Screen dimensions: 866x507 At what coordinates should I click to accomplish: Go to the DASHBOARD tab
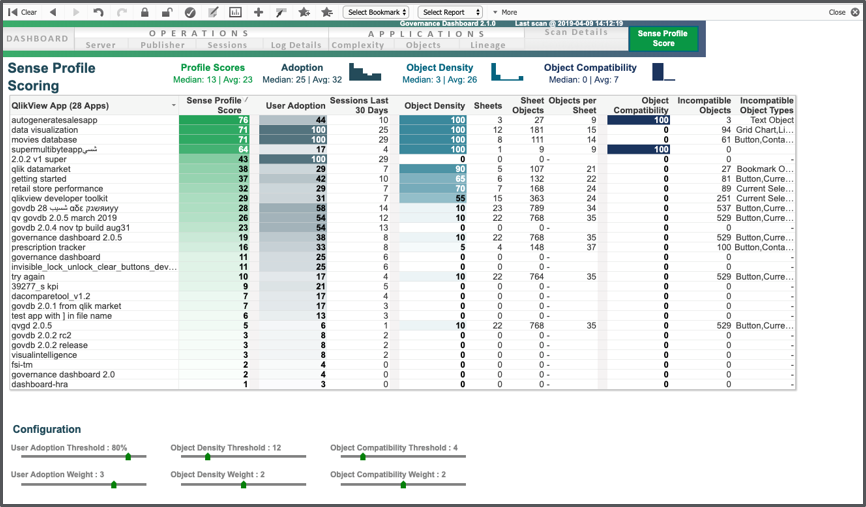[38, 39]
